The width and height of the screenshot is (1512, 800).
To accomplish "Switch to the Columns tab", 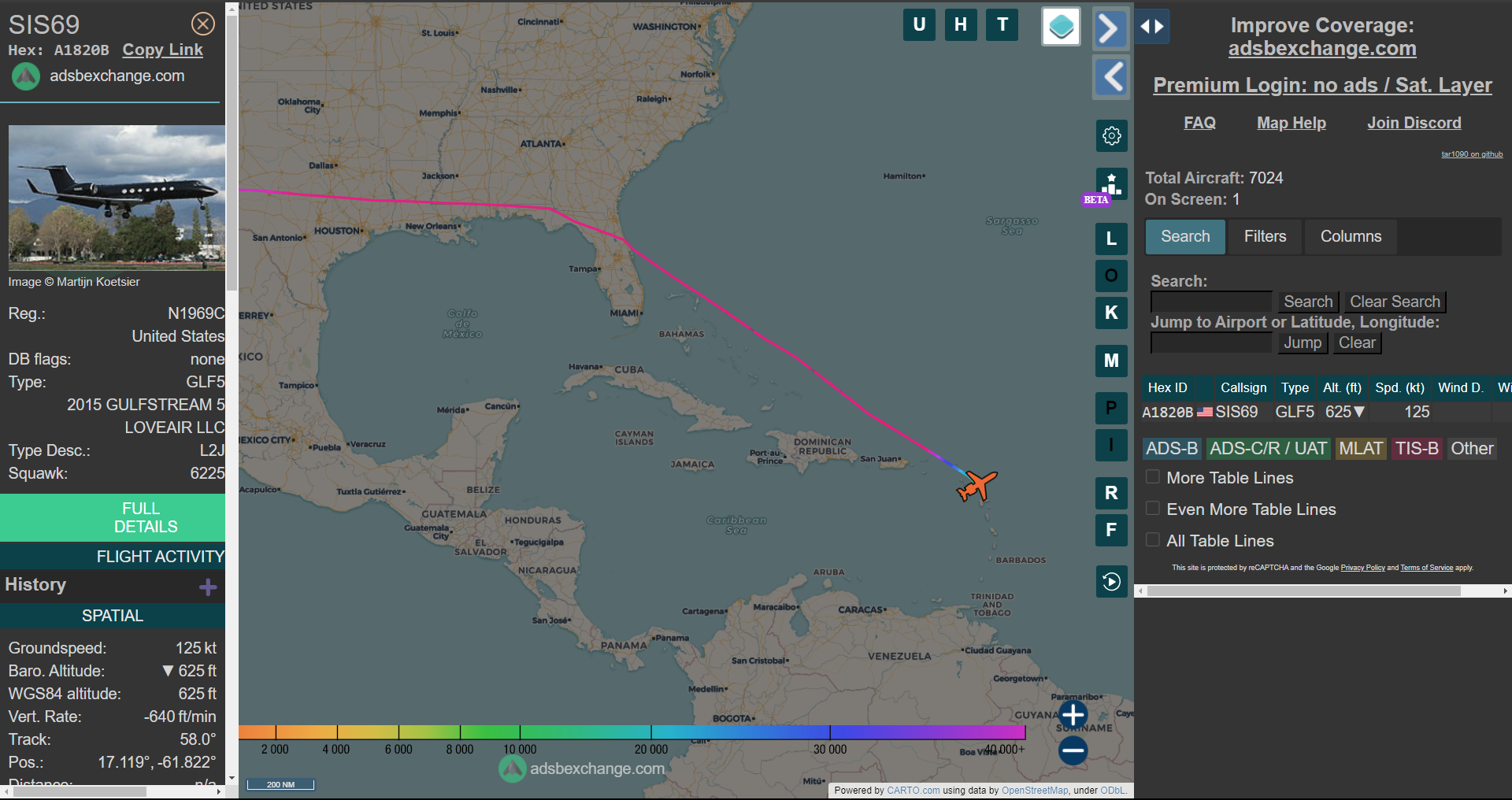I will pos(1351,236).
